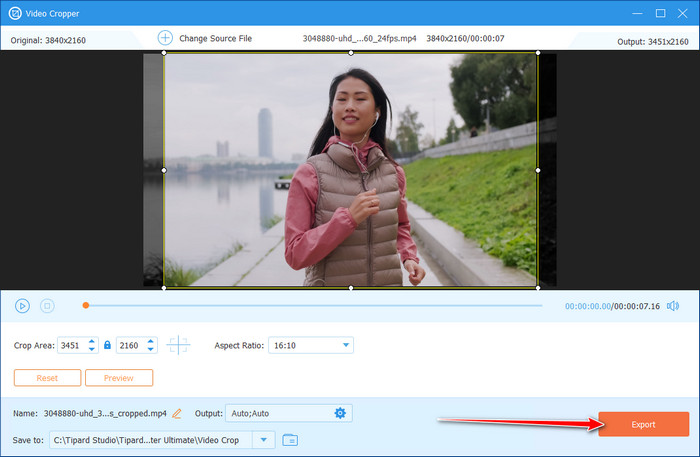Play the video preview

[x=22, y=306]
